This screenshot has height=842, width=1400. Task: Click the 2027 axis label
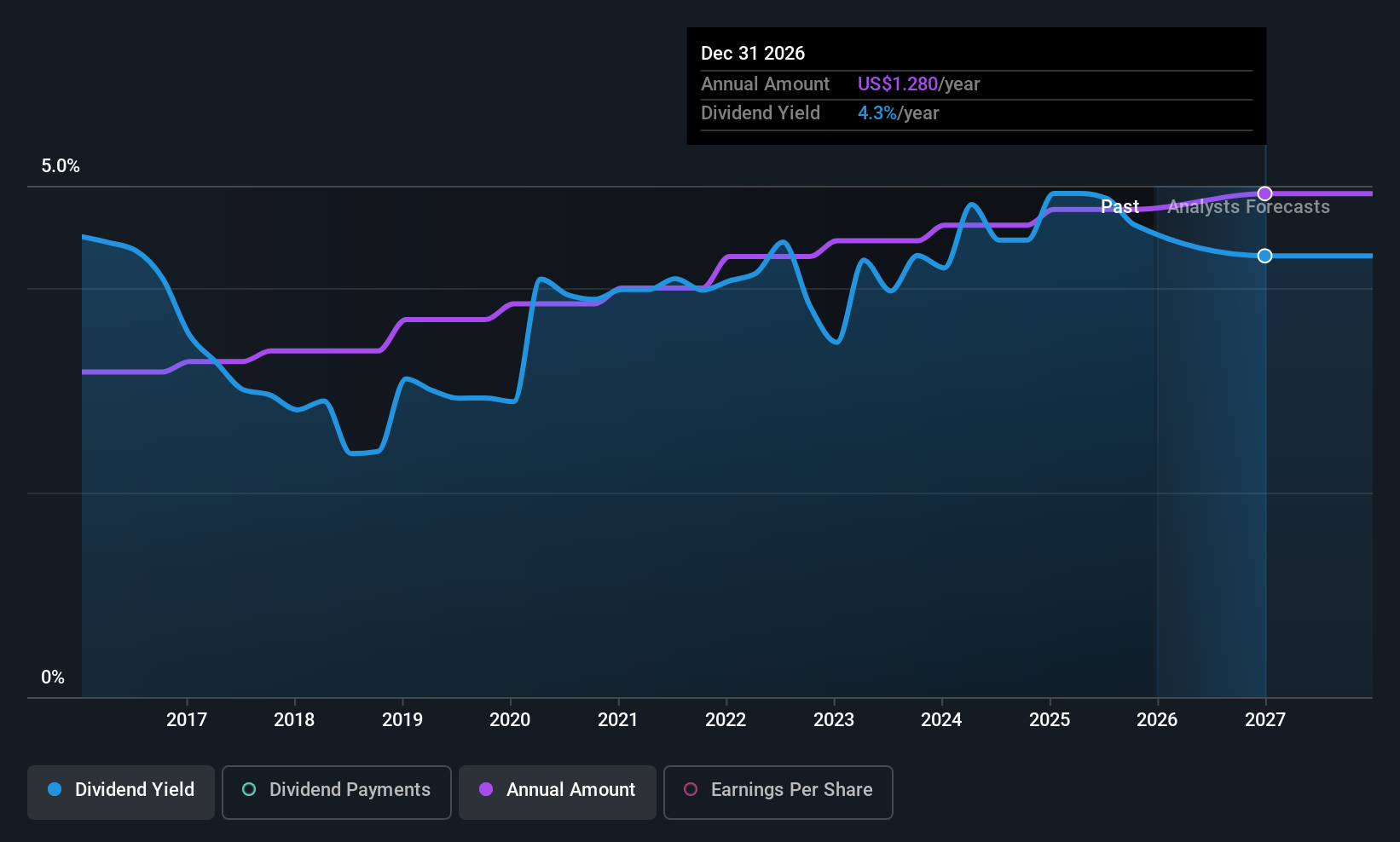point(1265,720)
